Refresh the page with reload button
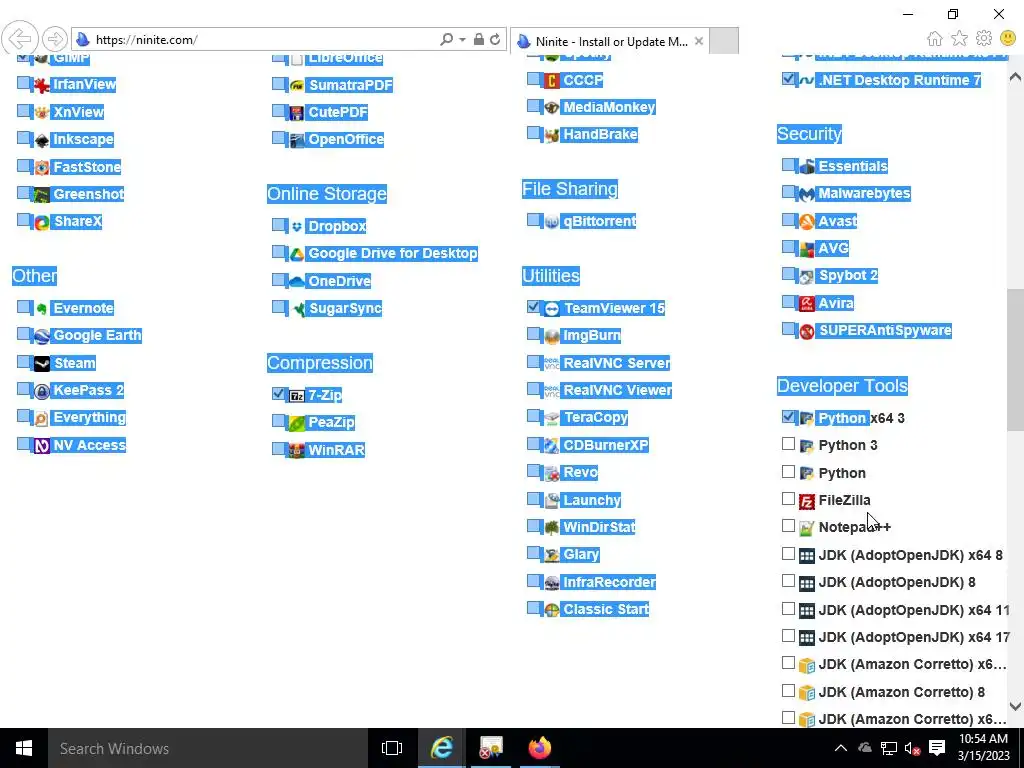This screenshot has height=768, width=1024. [495, 40]
